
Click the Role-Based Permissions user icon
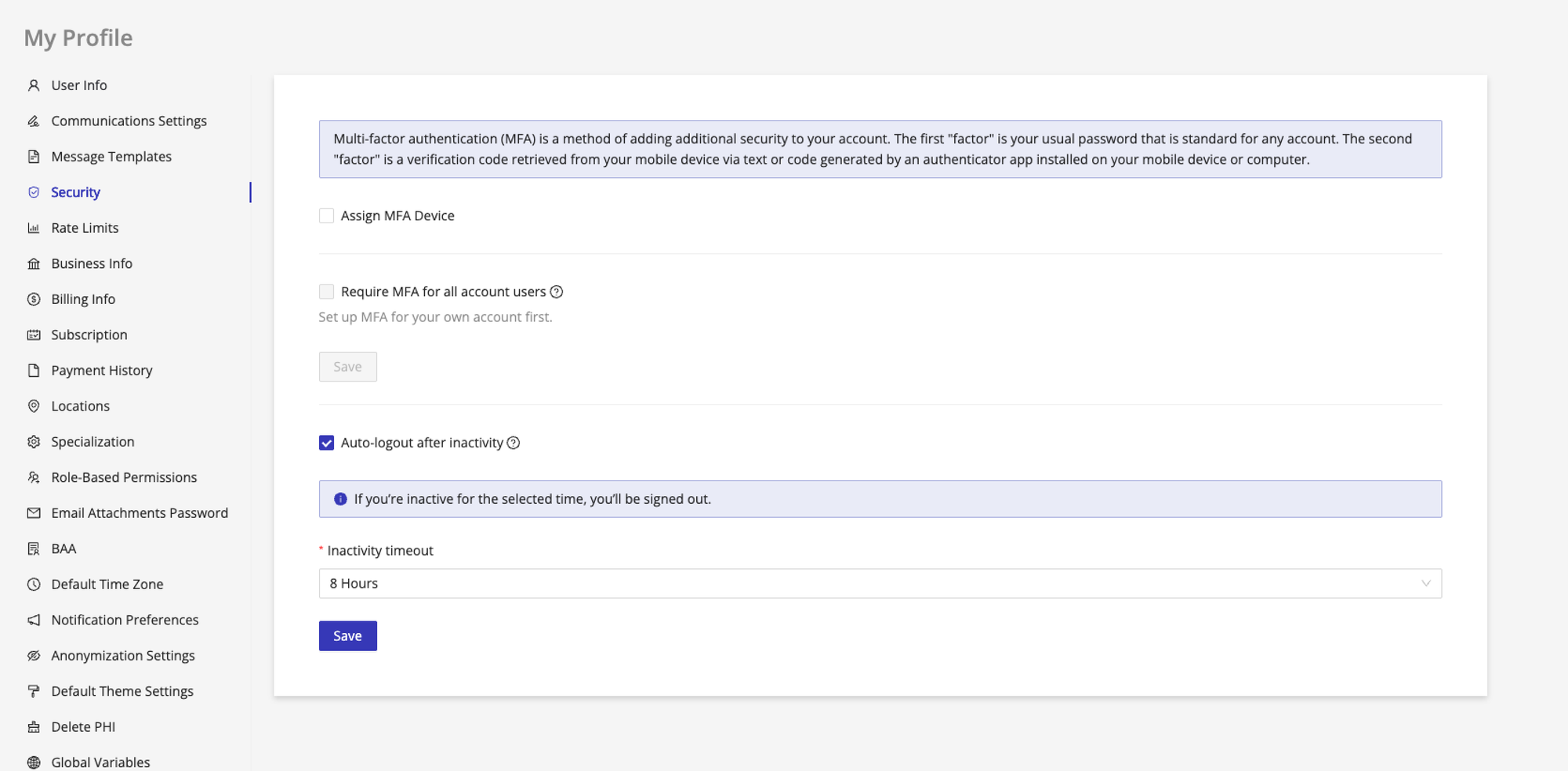pyautogui.click(x=34, y=477)
